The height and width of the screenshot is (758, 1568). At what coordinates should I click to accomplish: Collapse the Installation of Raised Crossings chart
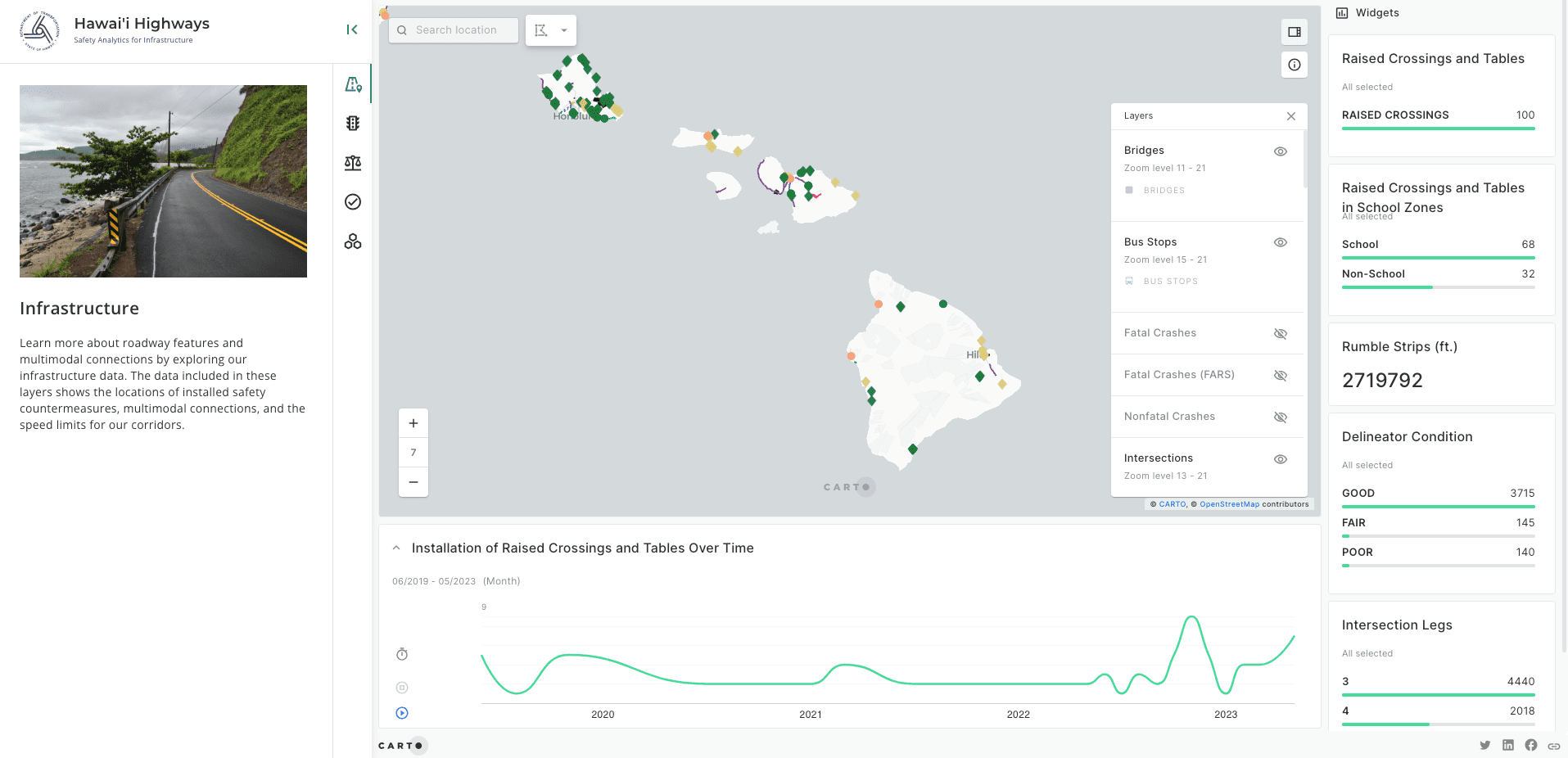tap(396, 548)
